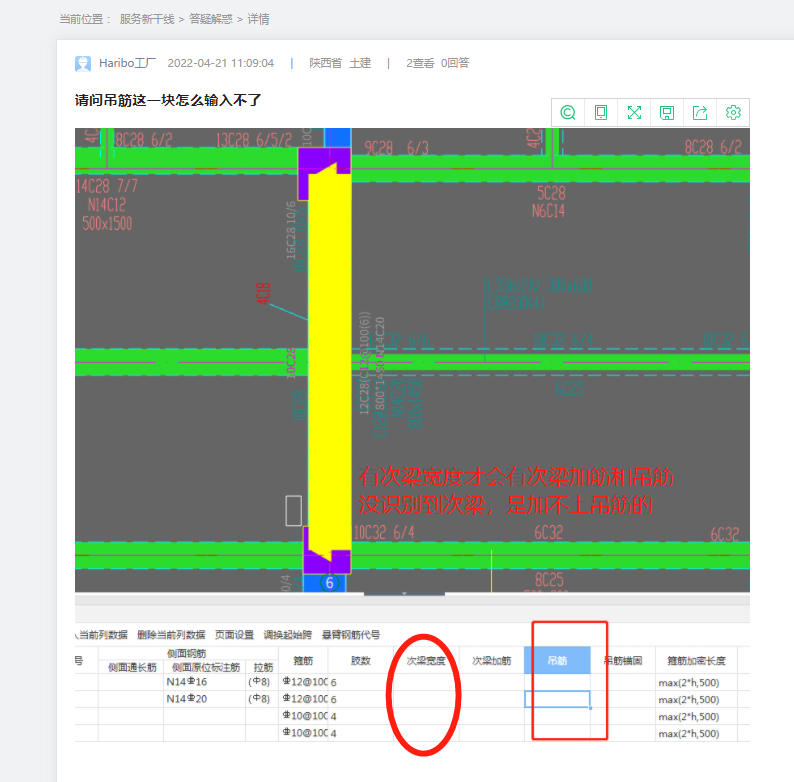Click the 陕西省 region label
This screenshot has width=794, height=782.
pos(326,63)
